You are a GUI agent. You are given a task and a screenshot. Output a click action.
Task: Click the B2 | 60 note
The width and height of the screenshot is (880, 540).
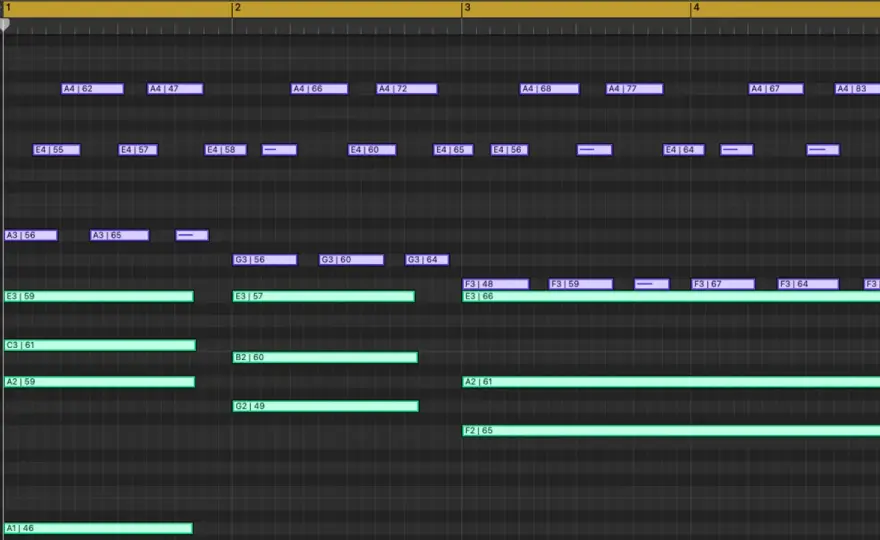[x=325, y=358]
